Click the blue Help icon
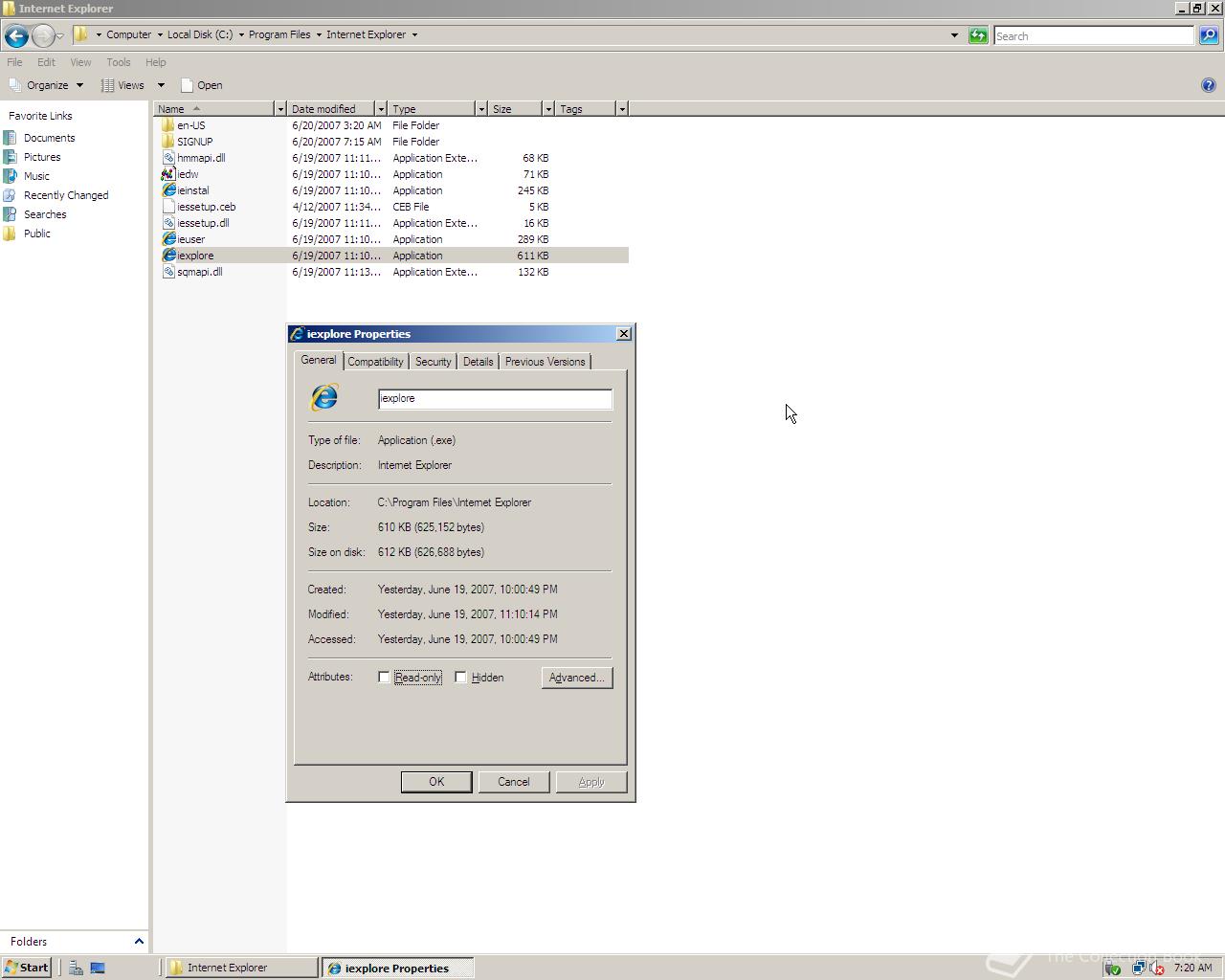The image size is (1225, 980). coord(1208,85)
